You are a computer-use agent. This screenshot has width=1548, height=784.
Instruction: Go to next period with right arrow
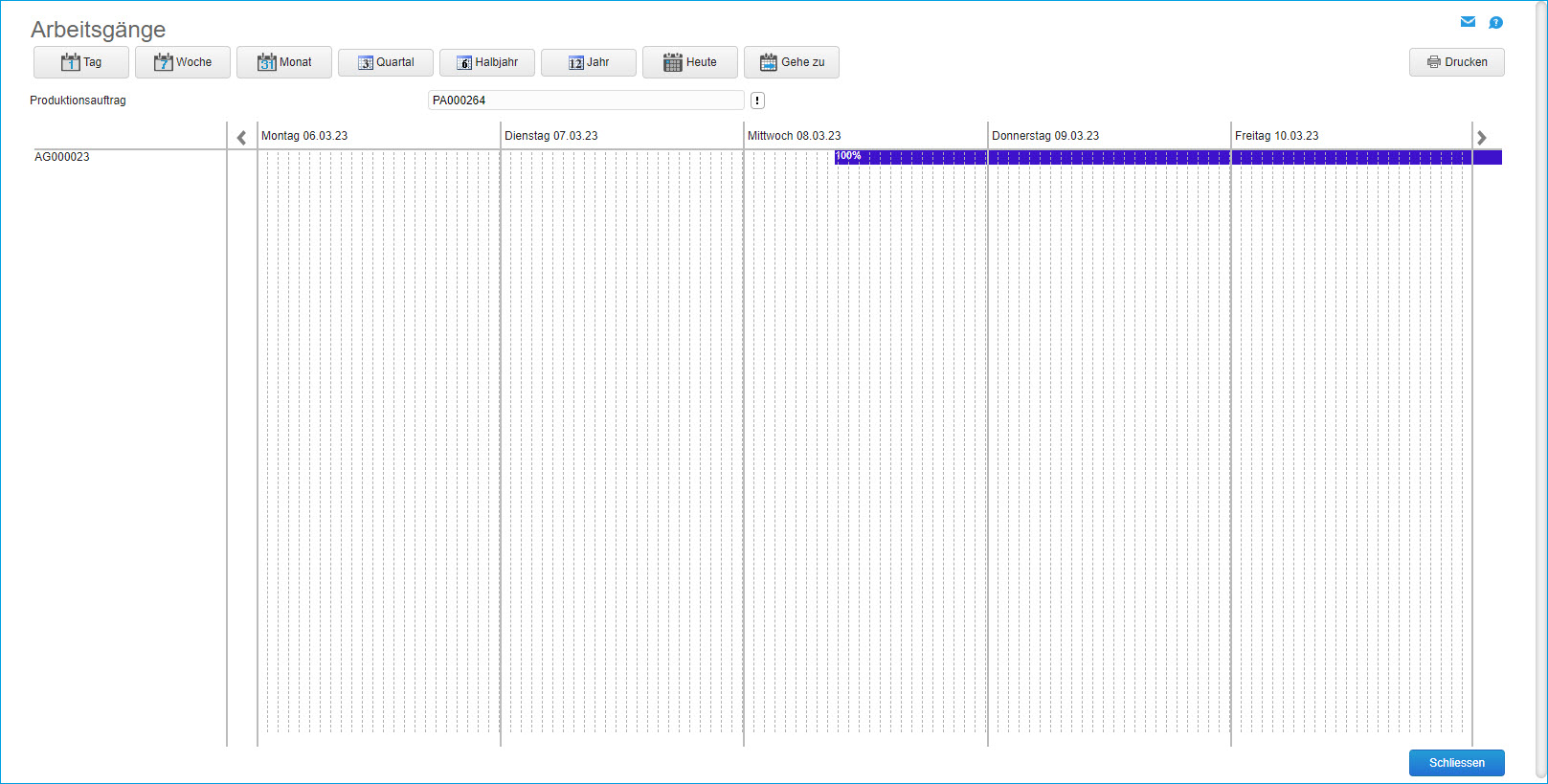[1482, 137]
